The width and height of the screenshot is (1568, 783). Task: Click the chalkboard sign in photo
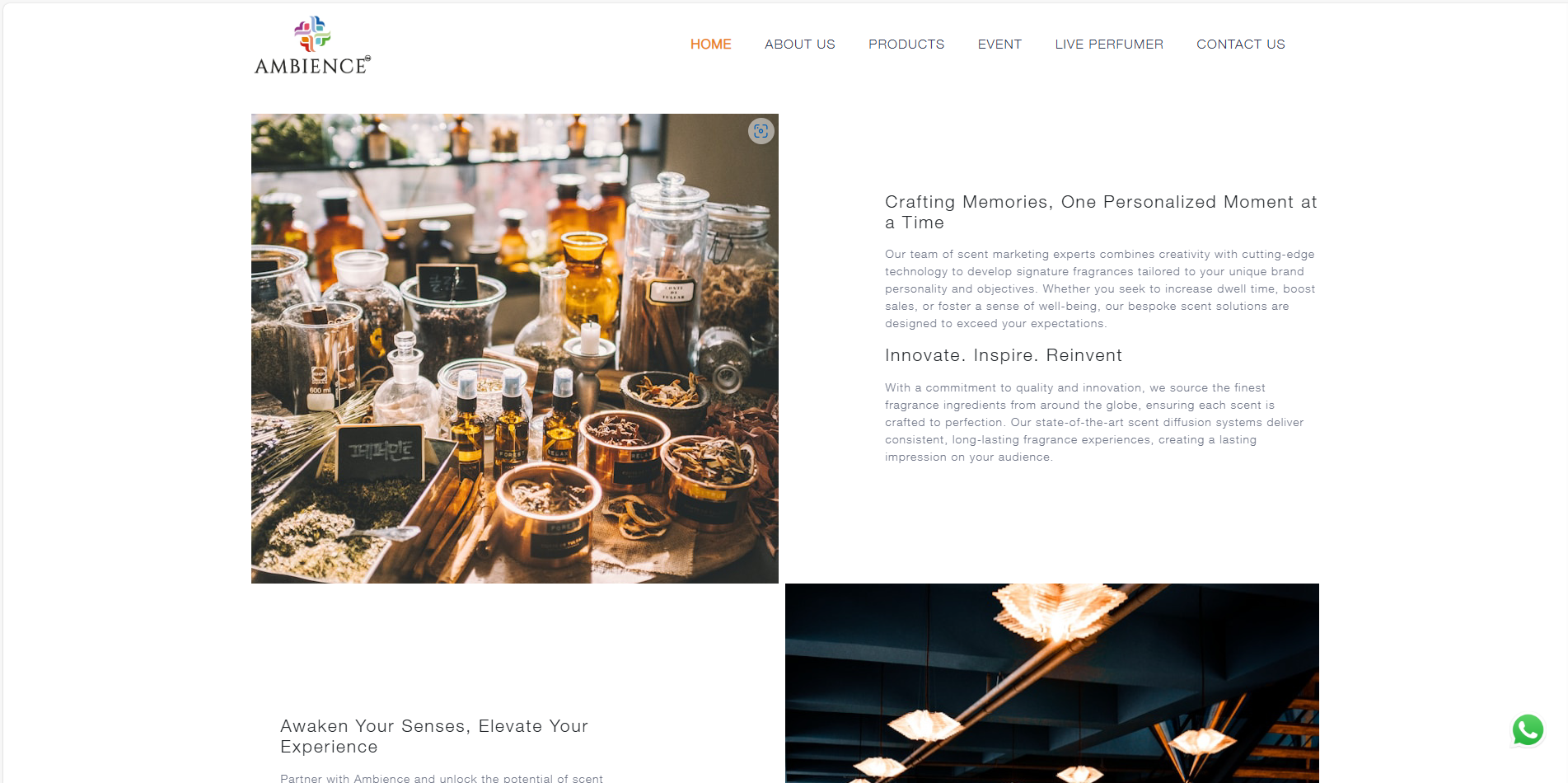[381, 452]
